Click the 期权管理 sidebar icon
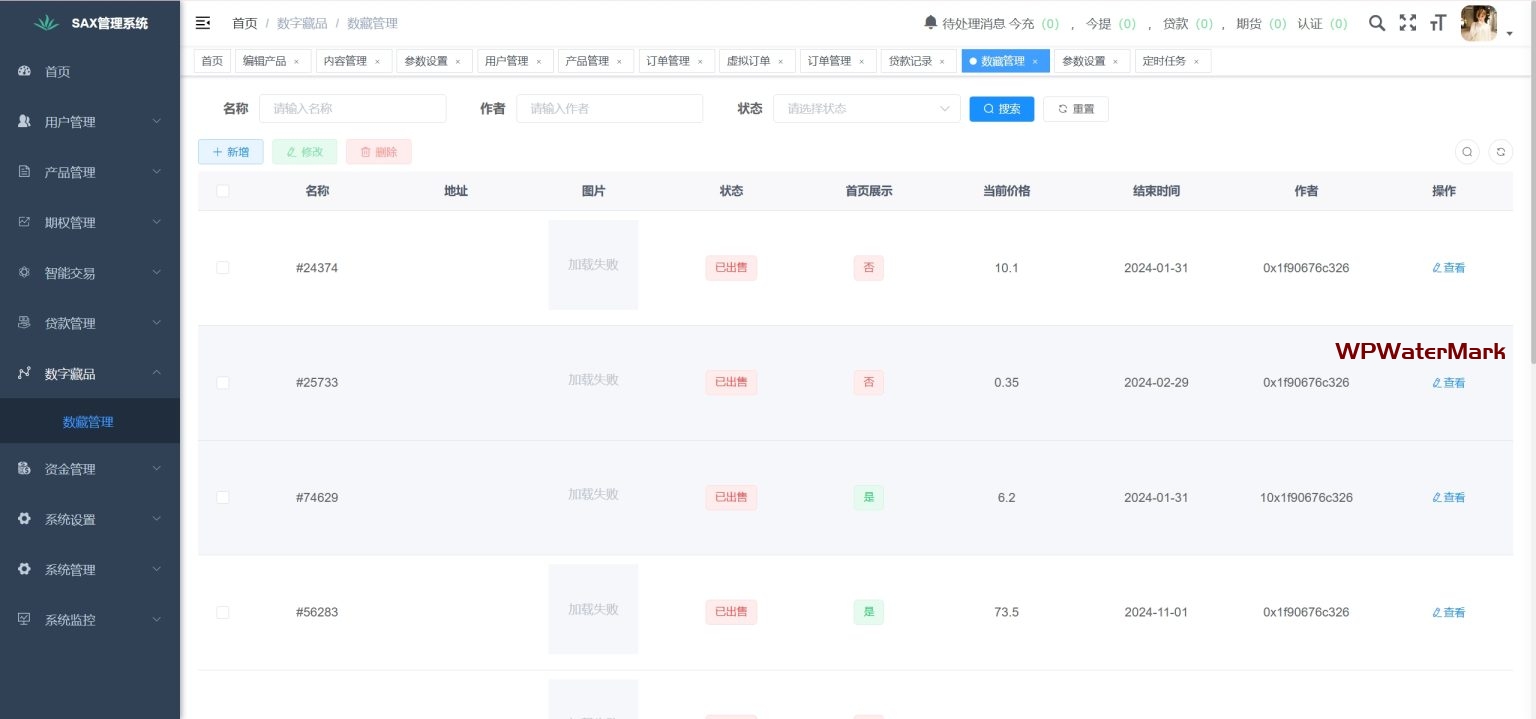The height and width of the screenshot is (719, 1536). click(x=25, y=222)
